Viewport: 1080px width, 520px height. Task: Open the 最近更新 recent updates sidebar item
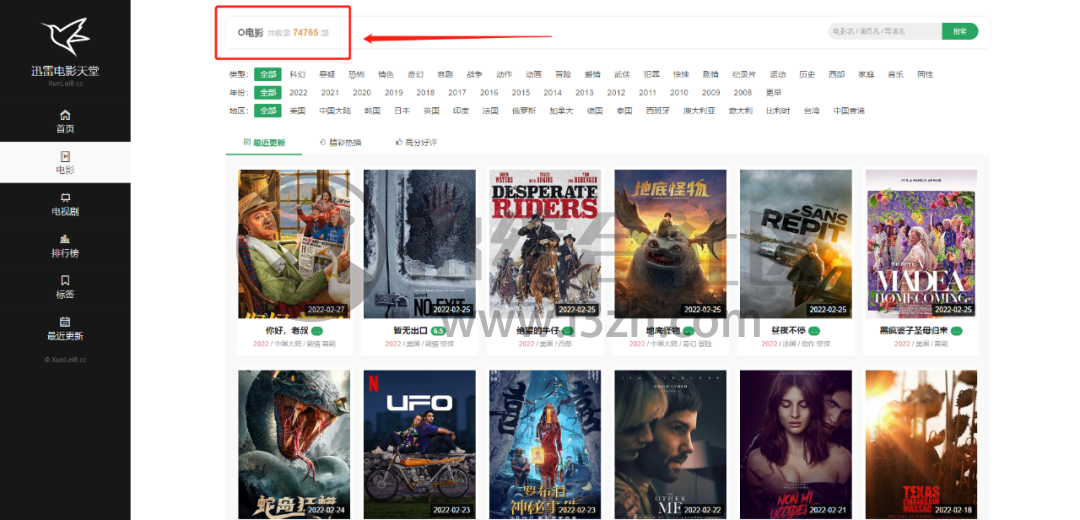click(65, 329)
